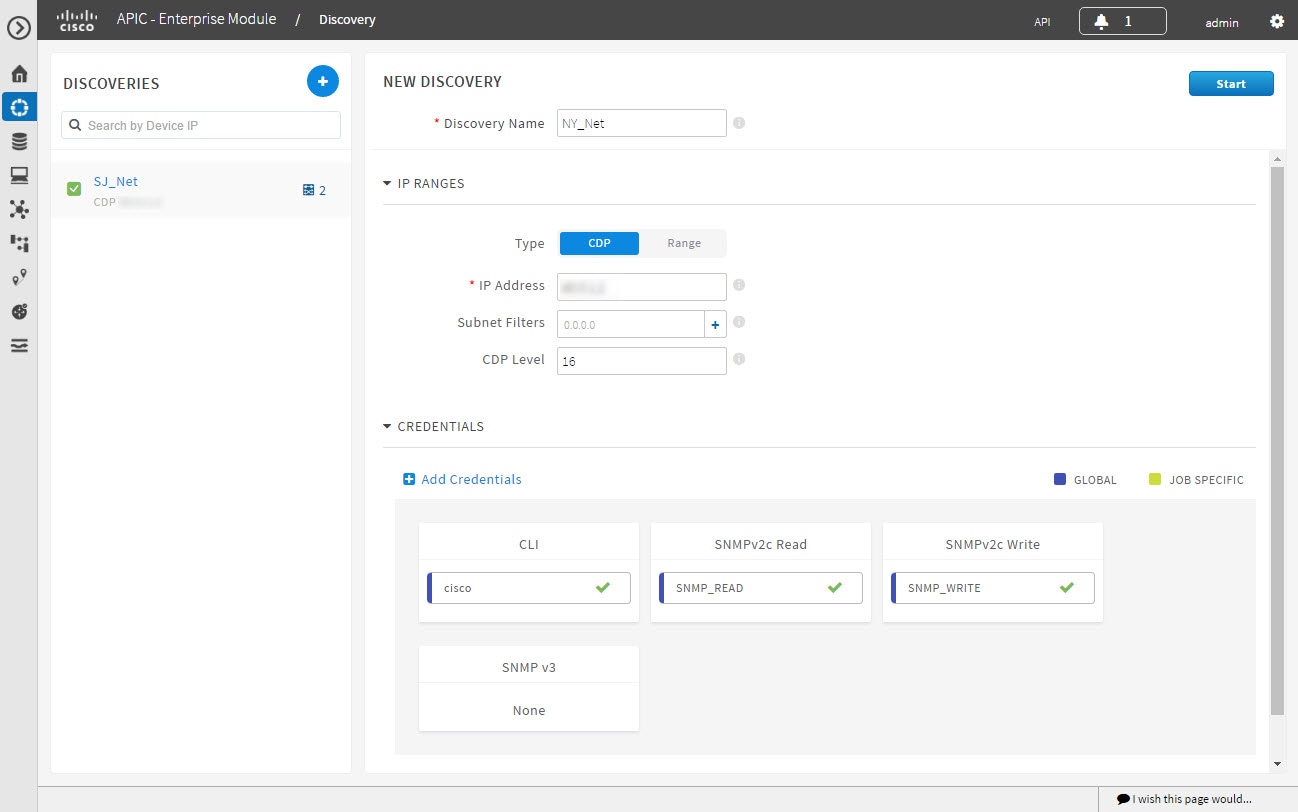
Task: Click the Add Credentials link
Action: (x=462, y=479)
